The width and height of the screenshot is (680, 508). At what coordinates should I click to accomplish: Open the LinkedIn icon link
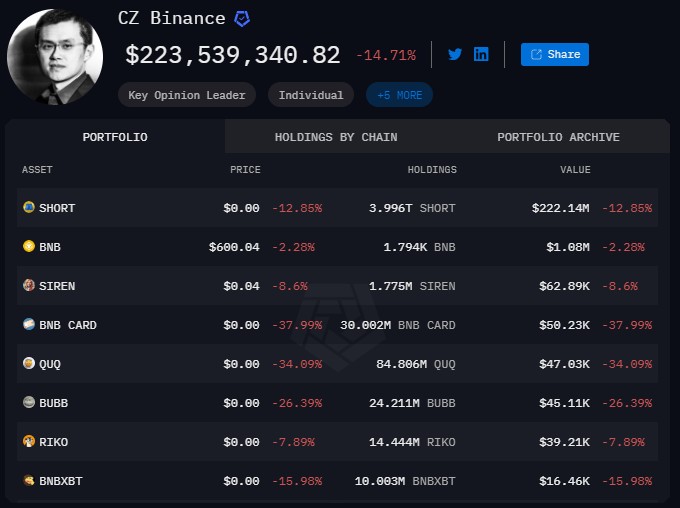click(x=481, y=54)
